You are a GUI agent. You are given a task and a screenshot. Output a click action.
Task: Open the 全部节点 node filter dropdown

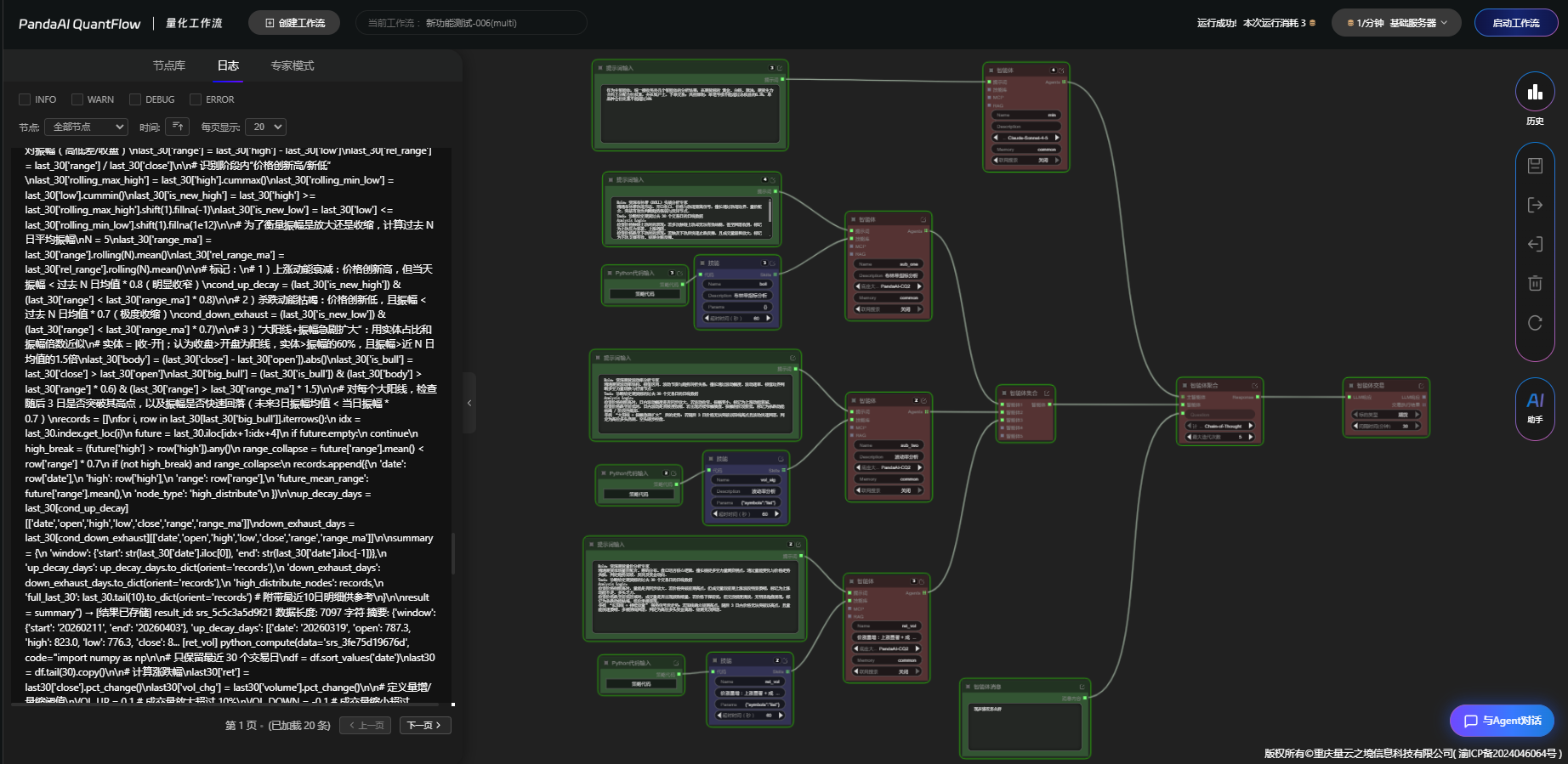tap(86, 127)
